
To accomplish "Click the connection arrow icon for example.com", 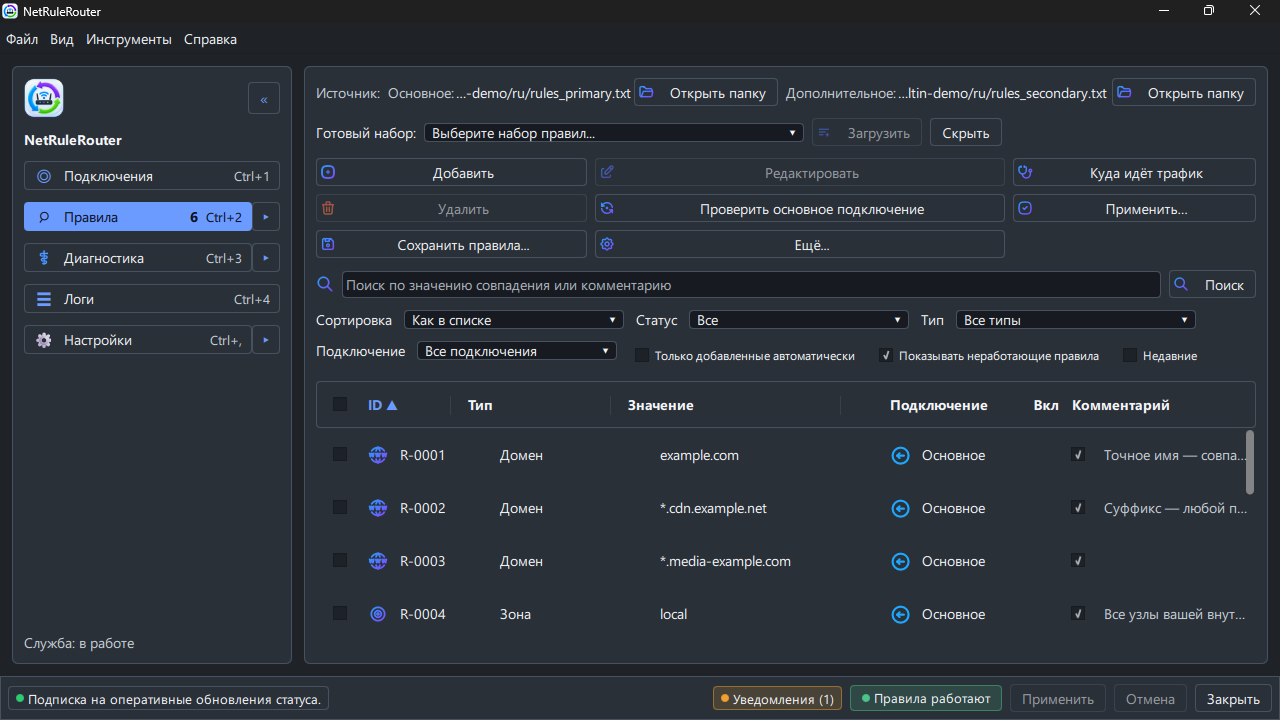I will [900, 455].
